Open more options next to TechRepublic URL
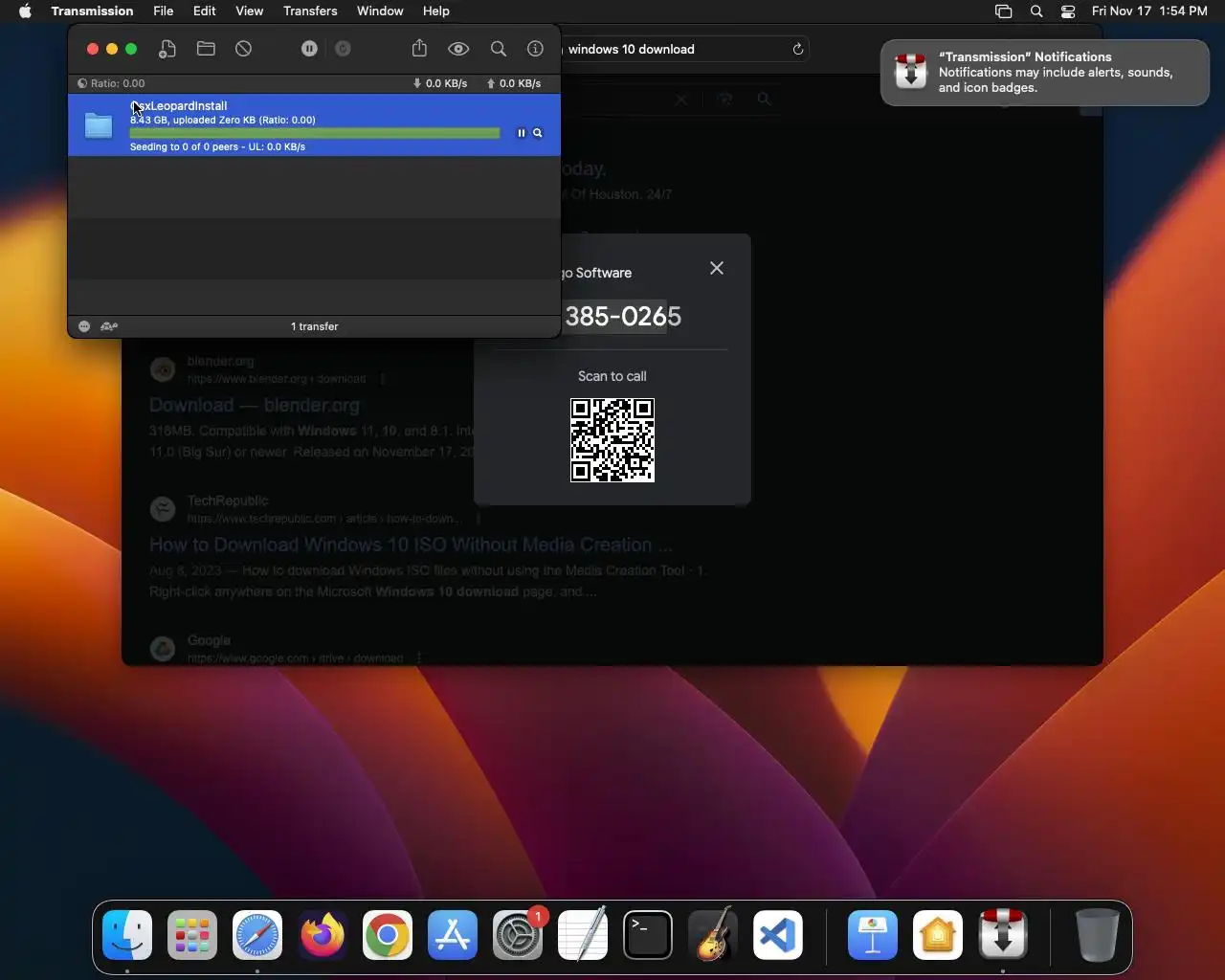1225x980 pixels. 478,519
